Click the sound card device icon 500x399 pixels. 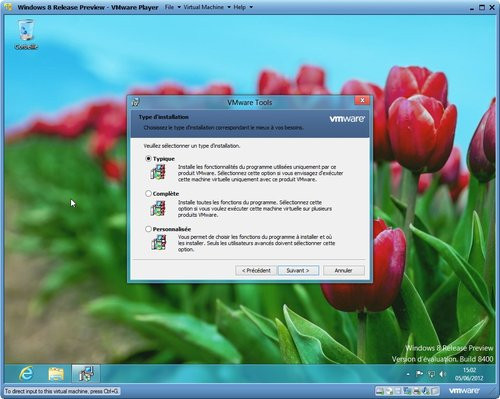[426, 391]
